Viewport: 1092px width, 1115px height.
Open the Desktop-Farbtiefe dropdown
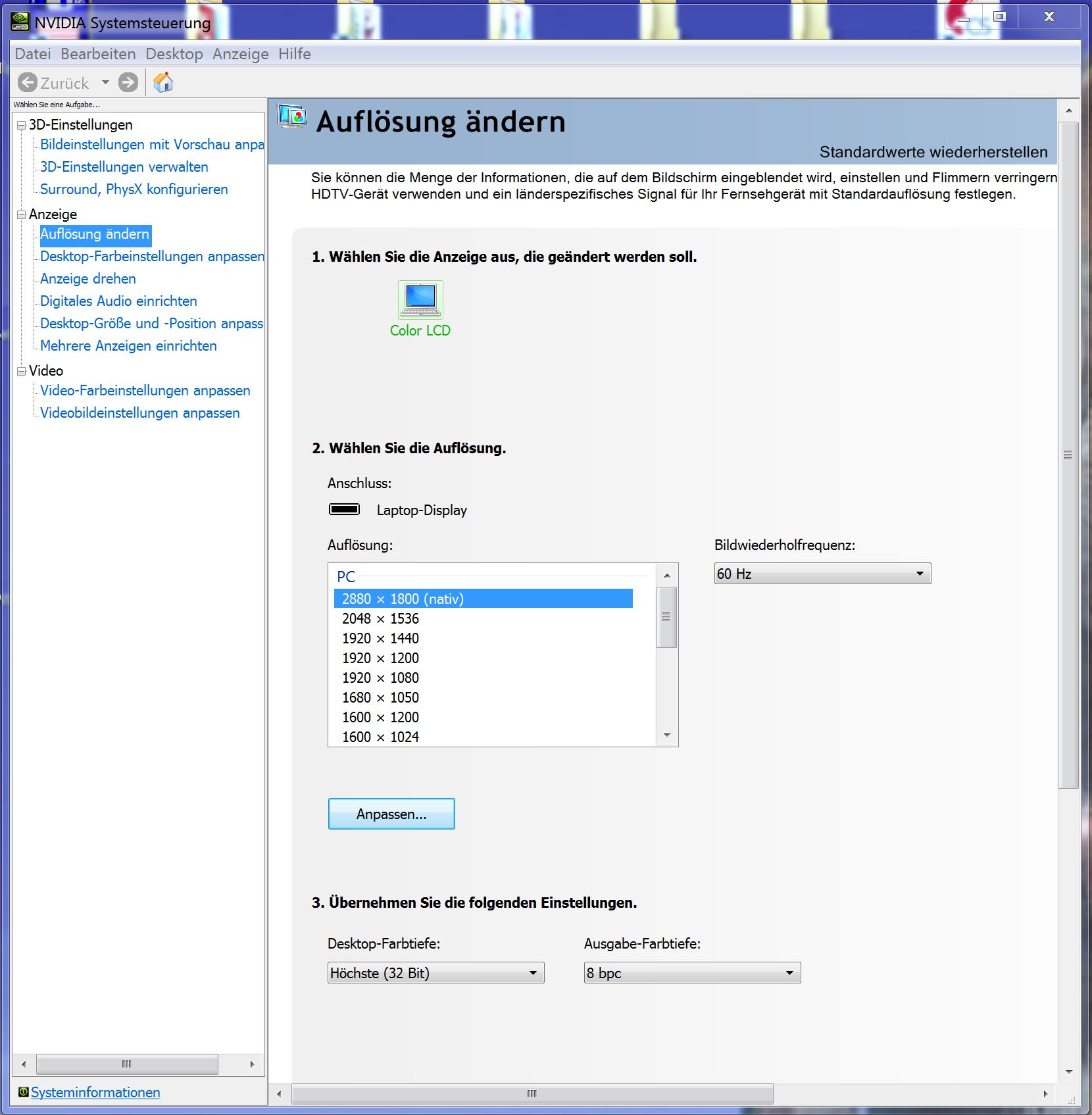435,973
